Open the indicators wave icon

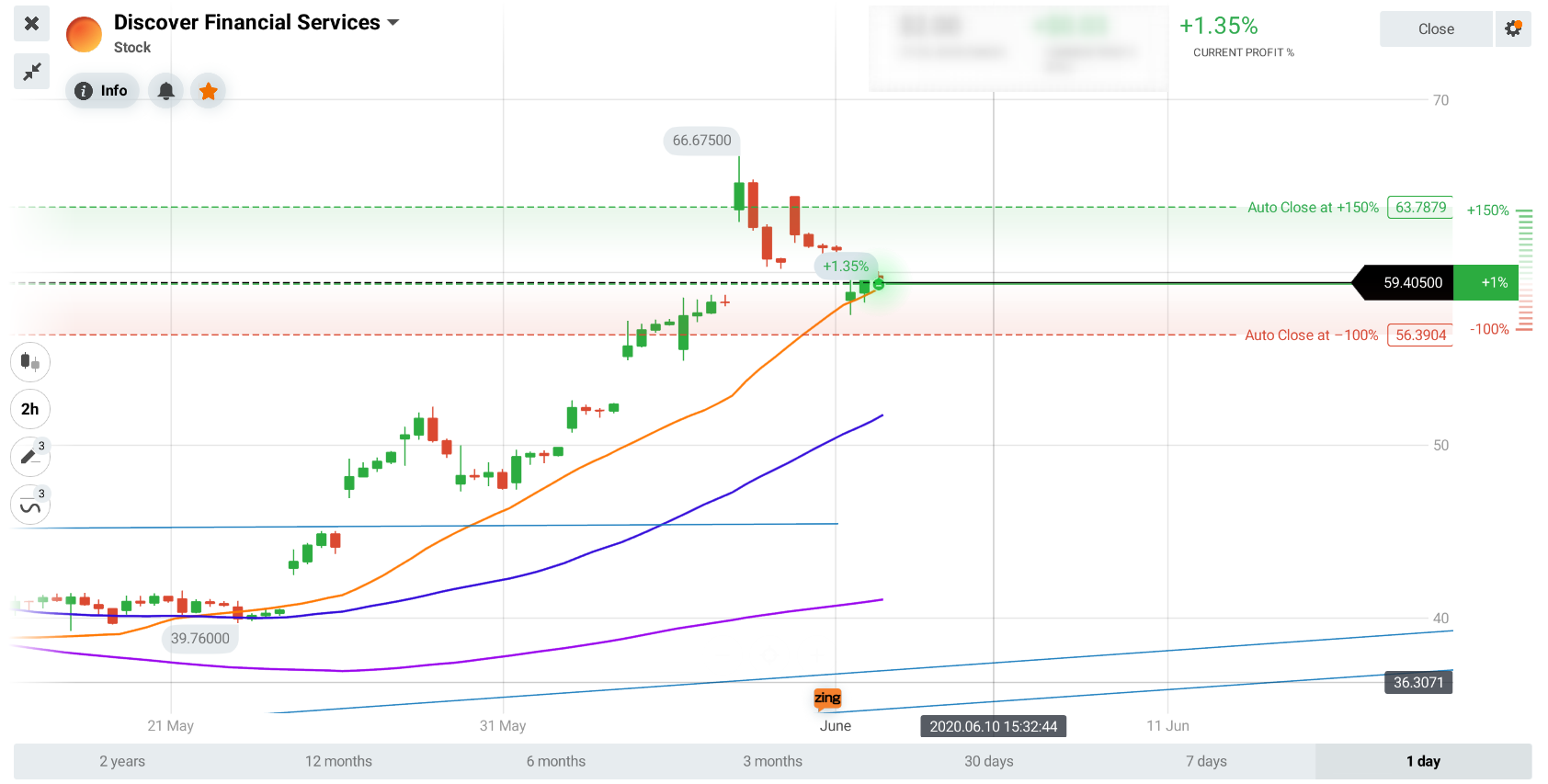coord(30,505)
